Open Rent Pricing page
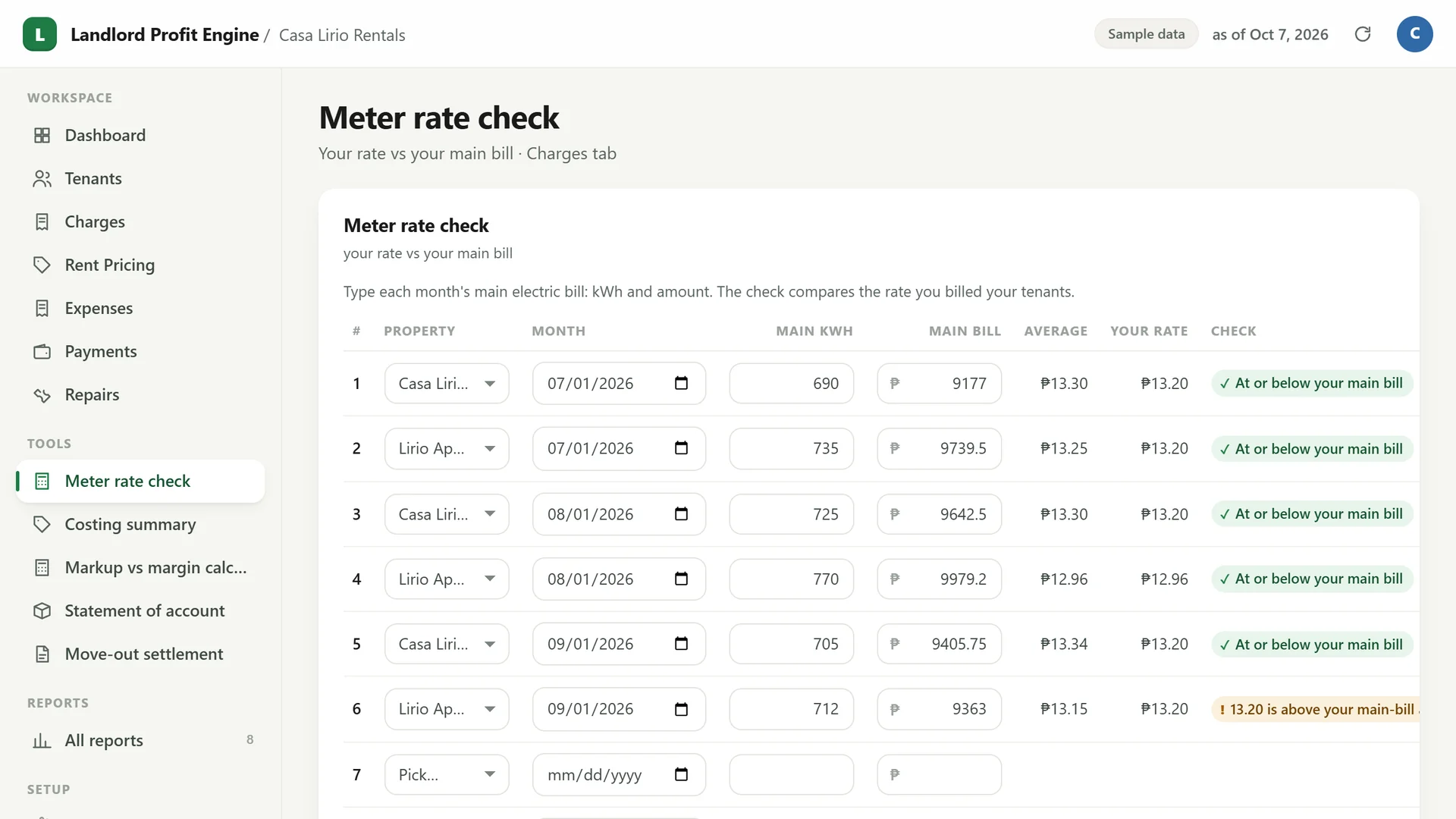This screenshot has width=1456, height=819. [141, 265]
